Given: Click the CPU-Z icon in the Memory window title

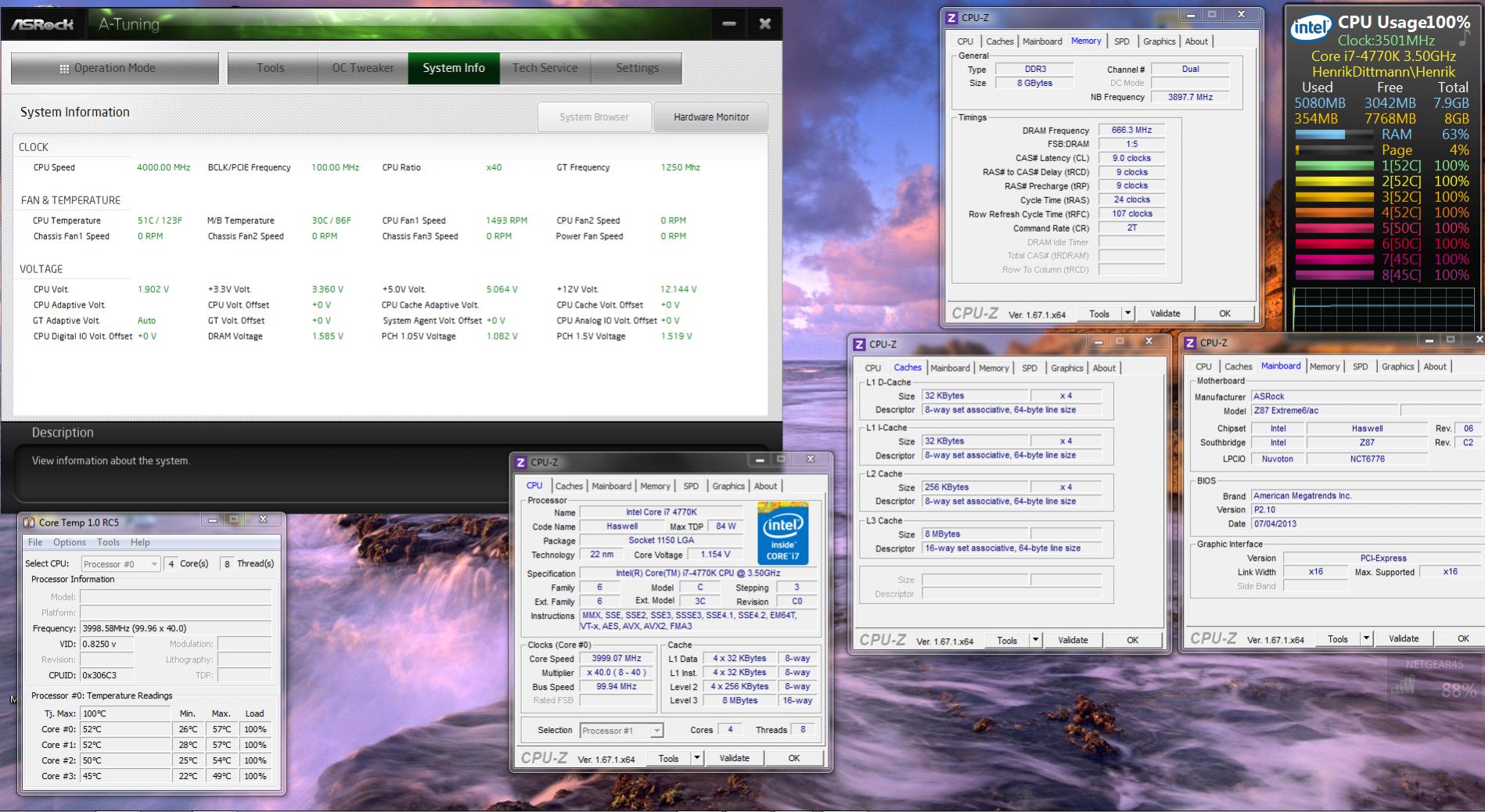Looking at the screenshot, I should pos(951,18).
